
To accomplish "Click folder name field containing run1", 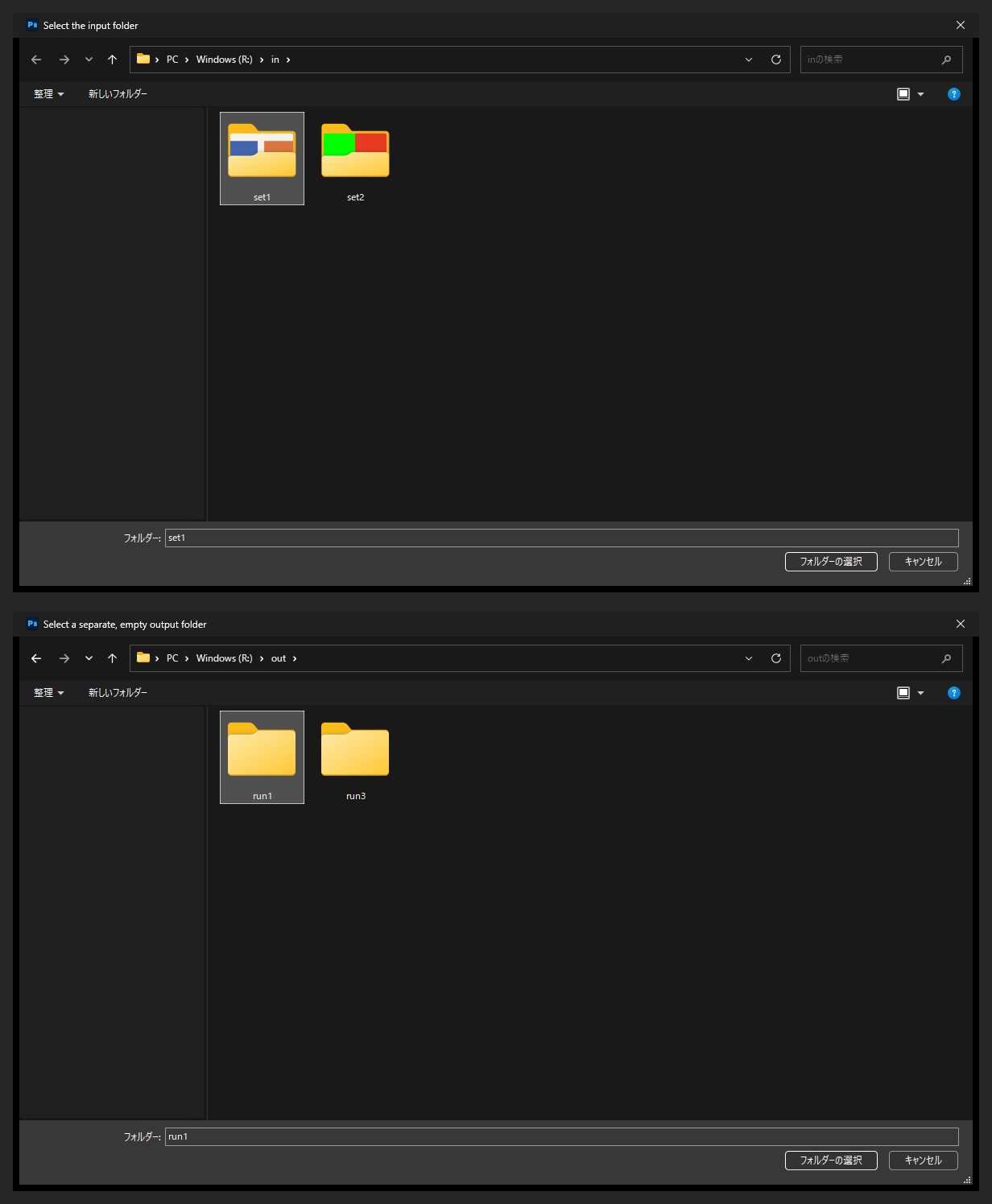I will click(562, 1136).
